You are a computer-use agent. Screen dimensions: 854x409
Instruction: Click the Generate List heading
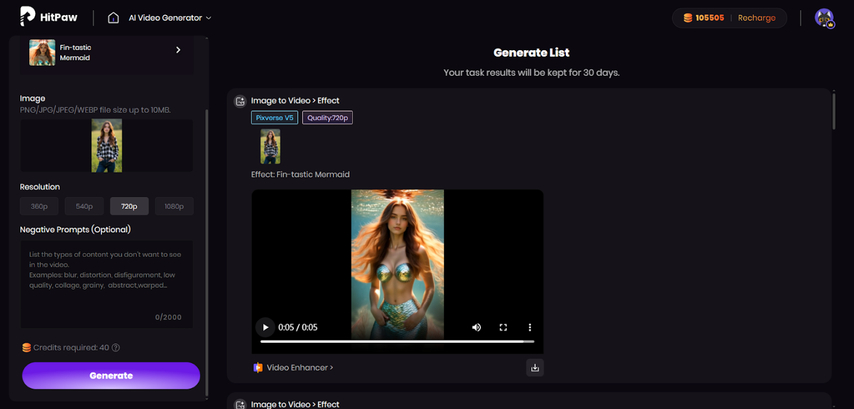click(532, 53)
